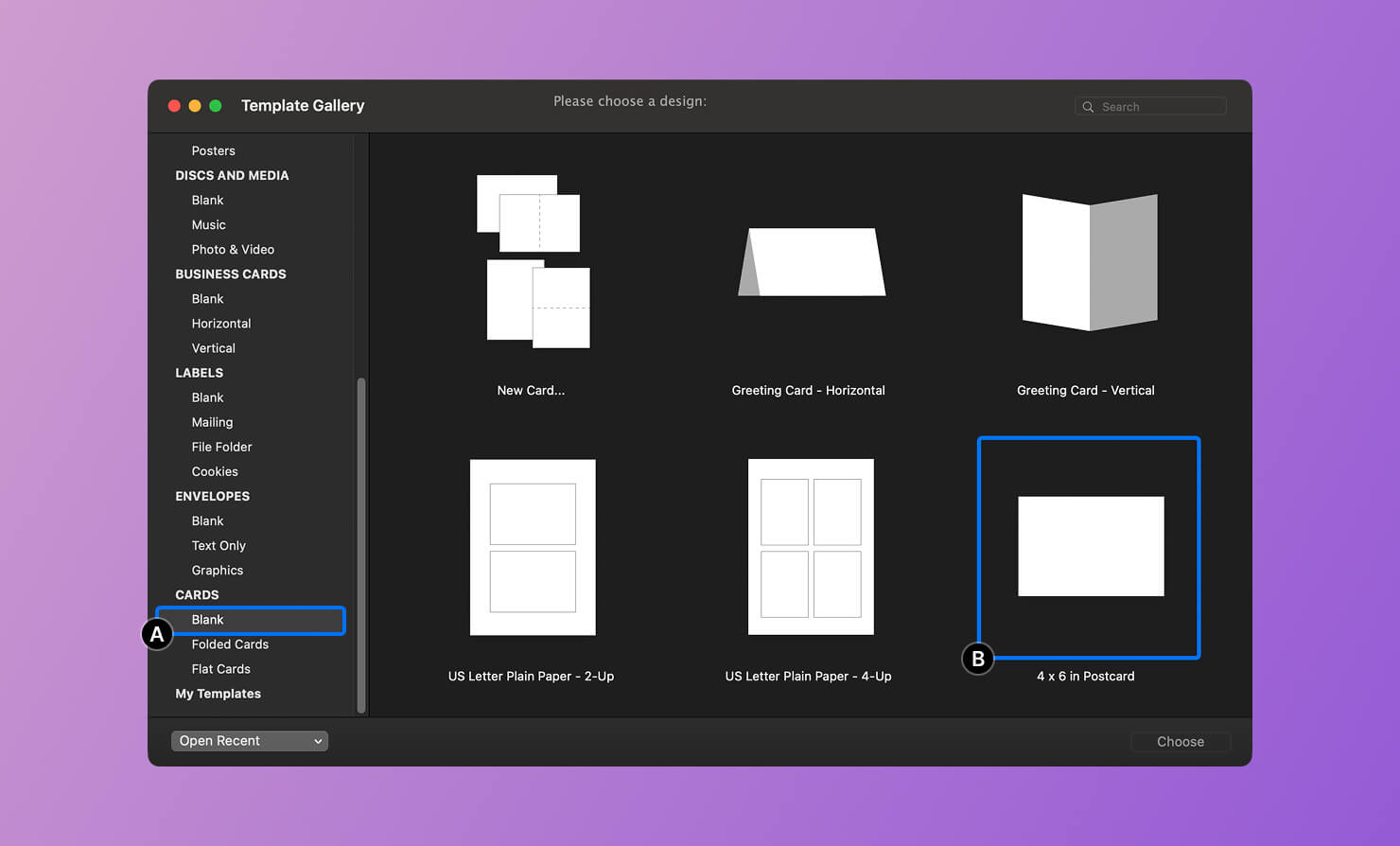Select the US Letter Plain Paper - 2-Up template
The width and height of the screenshot is (1400, 846).
coord(531,547)
